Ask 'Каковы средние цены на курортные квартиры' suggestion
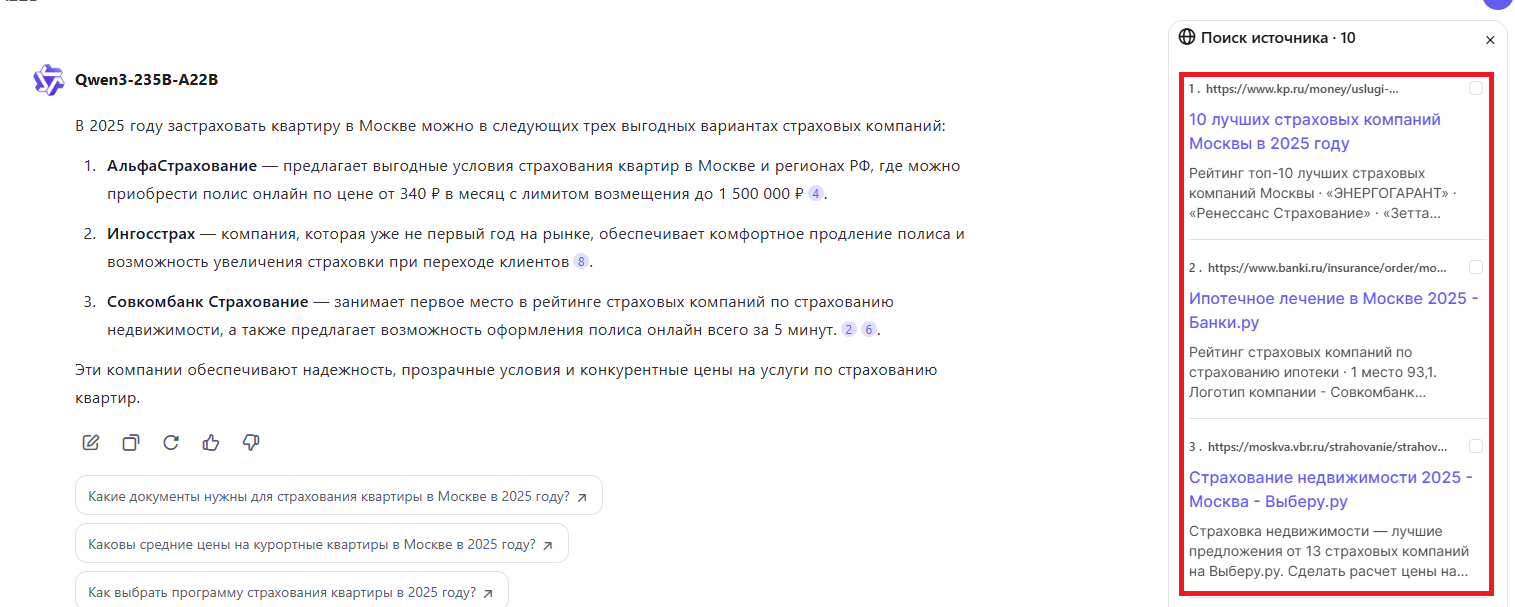This screenshot has height=607, width=1515. click(322, 545)
